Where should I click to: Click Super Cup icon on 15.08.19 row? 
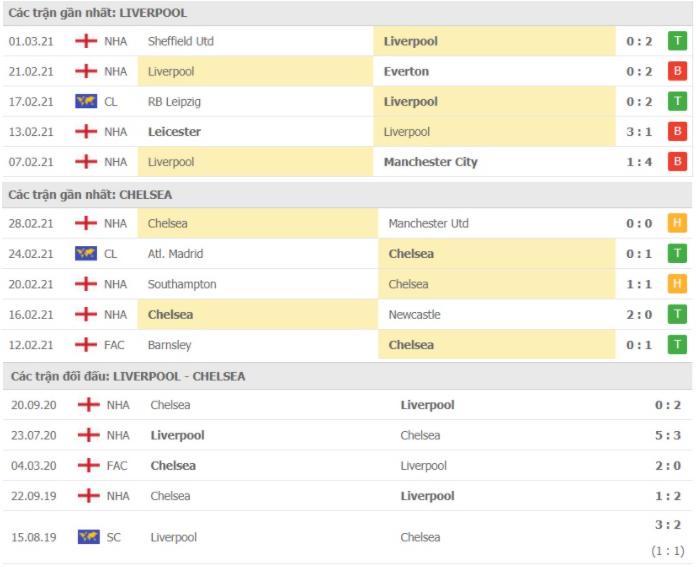click(x=88, y=537)
